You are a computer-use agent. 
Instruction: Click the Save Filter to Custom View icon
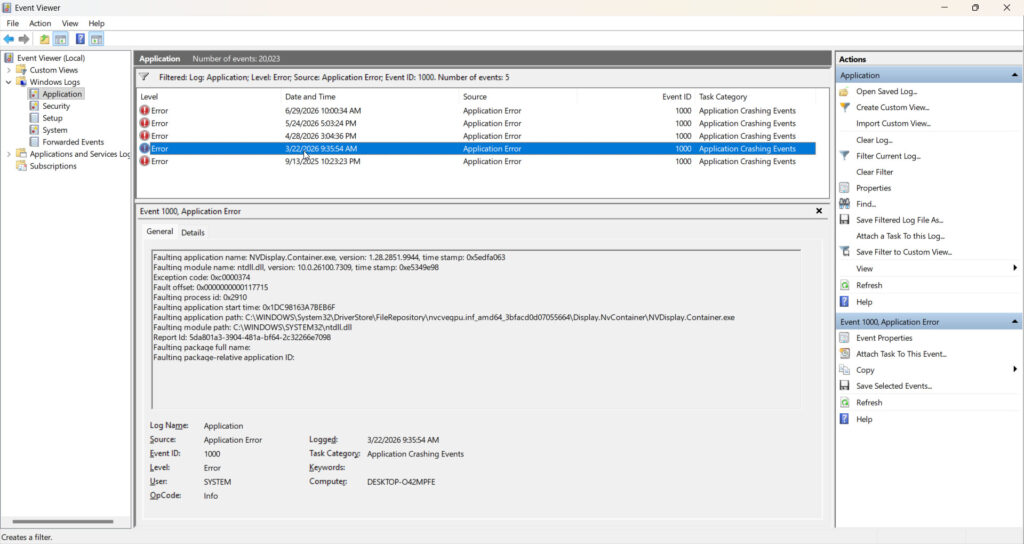844,252
